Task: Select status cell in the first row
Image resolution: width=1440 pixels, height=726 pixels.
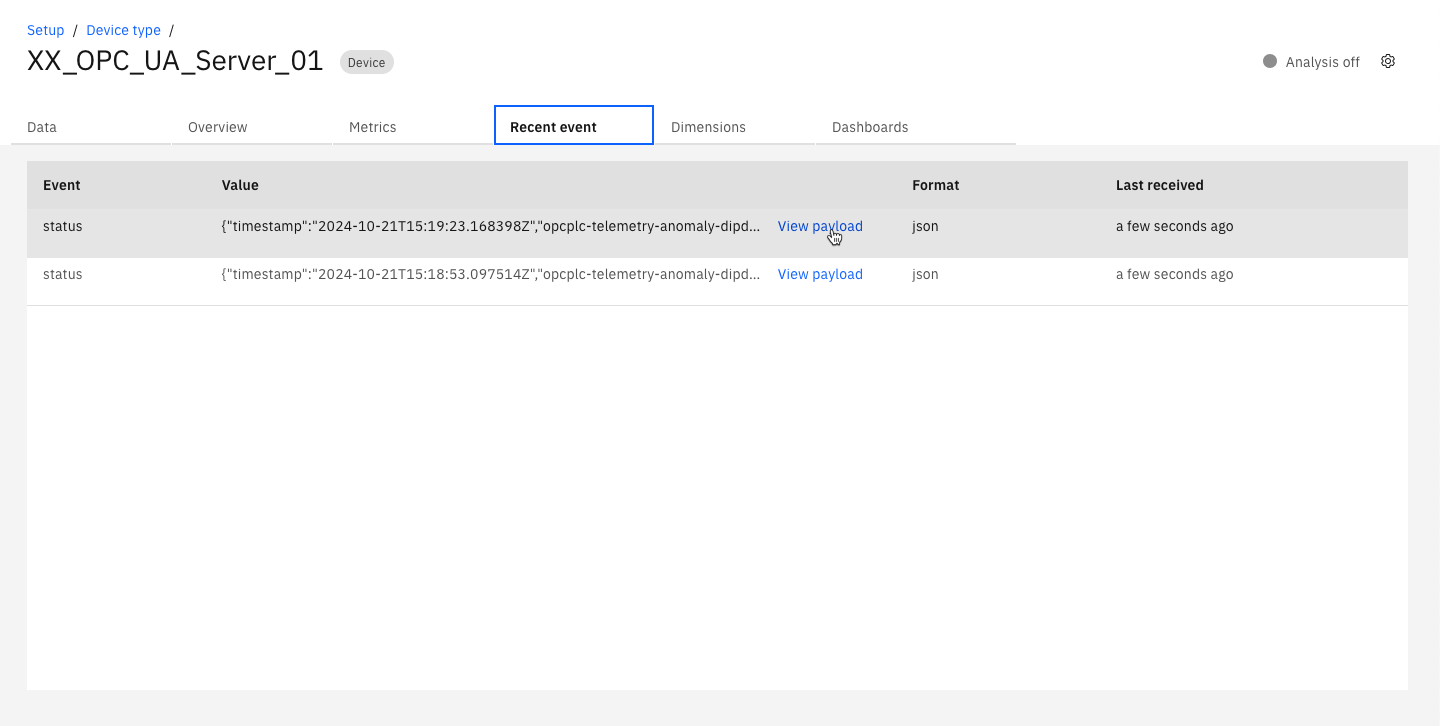Action: coord(63,226)
